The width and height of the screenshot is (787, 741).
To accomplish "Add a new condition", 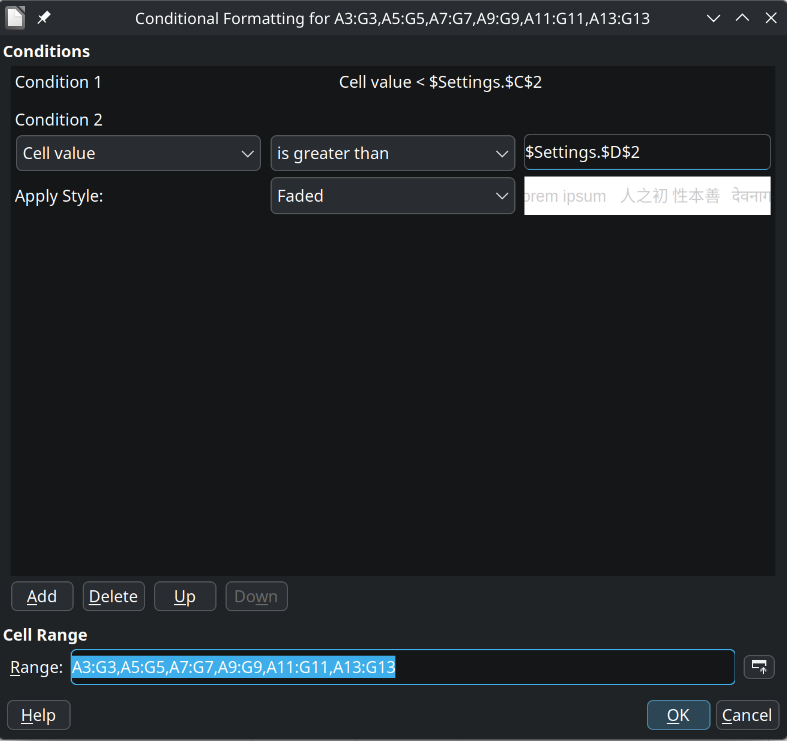I will [42, 596].
